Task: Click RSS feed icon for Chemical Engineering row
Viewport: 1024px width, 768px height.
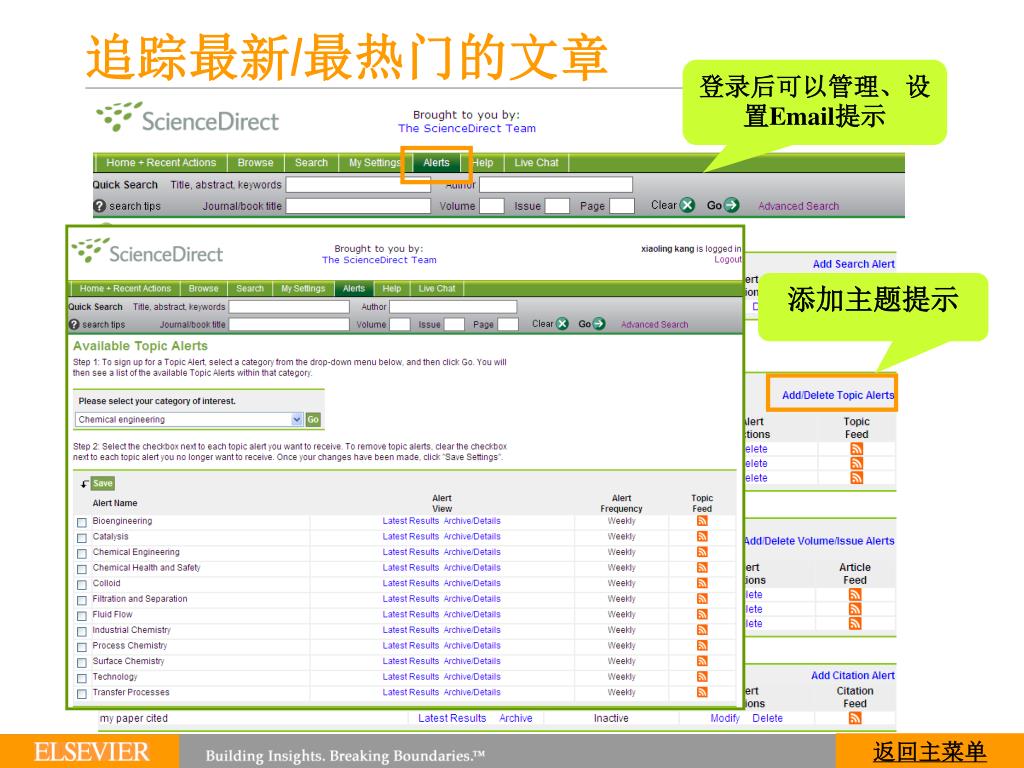Action: coord(702,552)
